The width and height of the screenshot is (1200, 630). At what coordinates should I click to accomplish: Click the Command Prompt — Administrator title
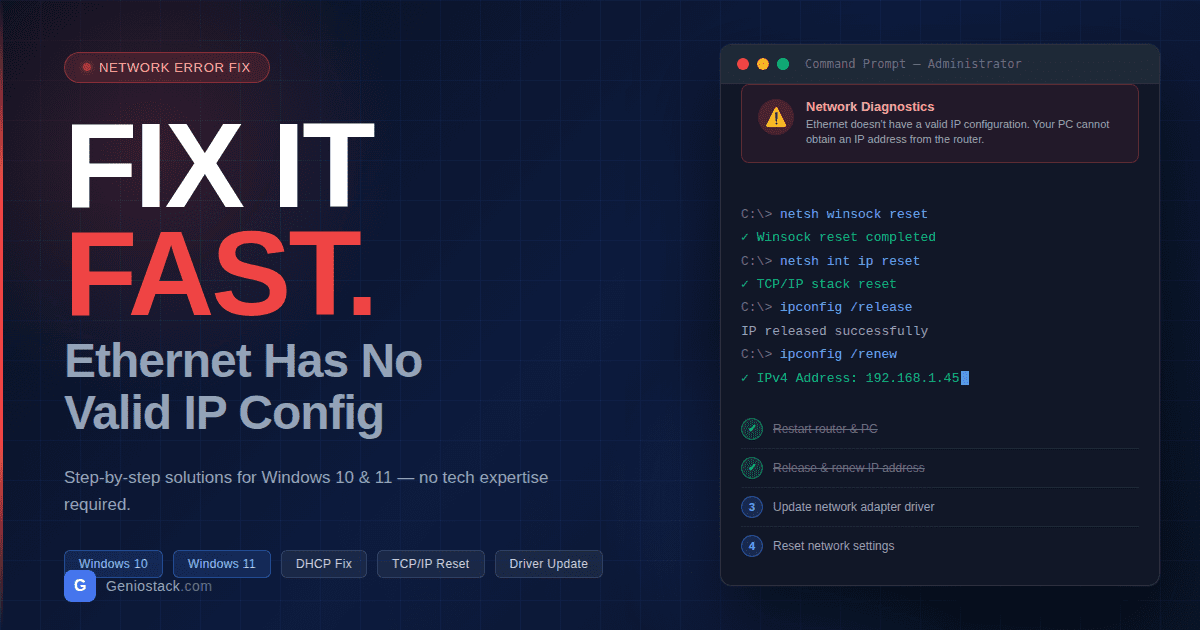pos(913,64)
